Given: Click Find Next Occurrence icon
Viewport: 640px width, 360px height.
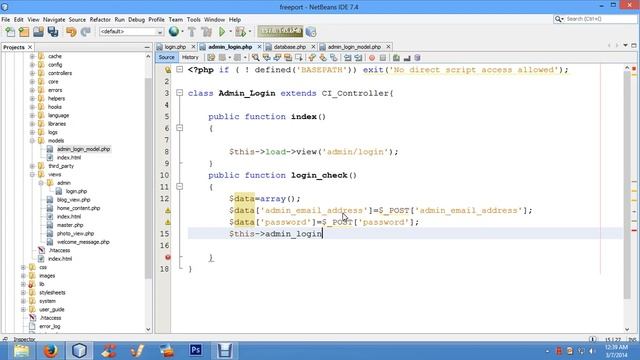Looking at the screenshot, I should pyautogui.click(x=277, y=58).
